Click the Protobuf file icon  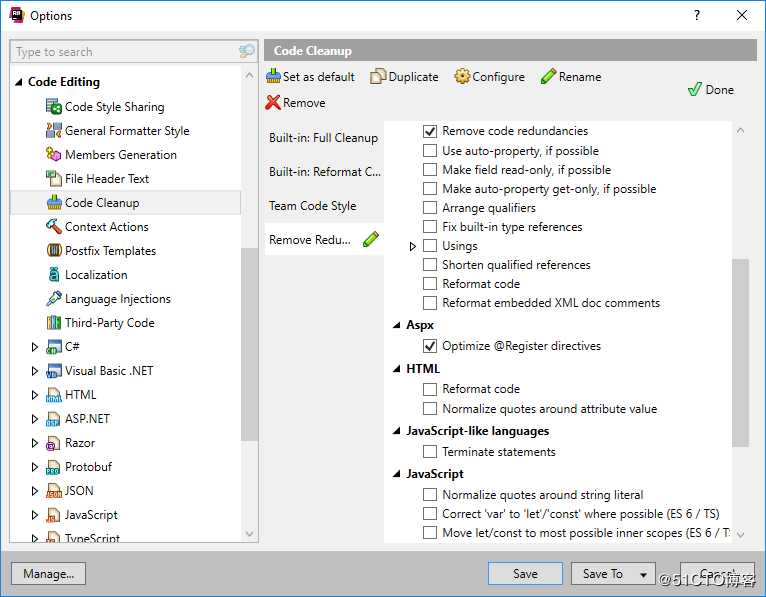point(53,467)
